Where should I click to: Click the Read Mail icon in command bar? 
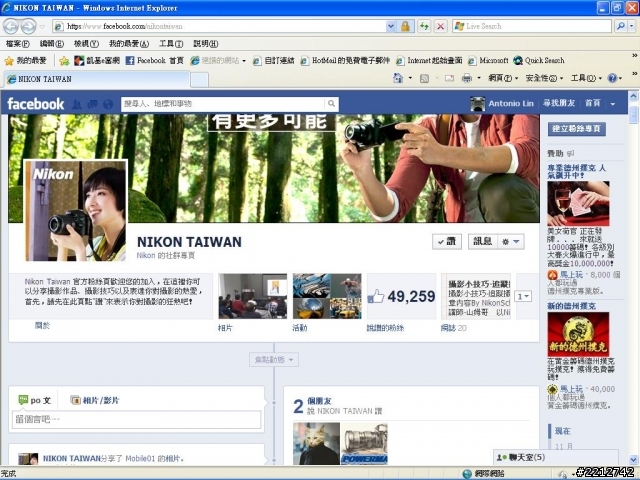click(x=449, y=78)
